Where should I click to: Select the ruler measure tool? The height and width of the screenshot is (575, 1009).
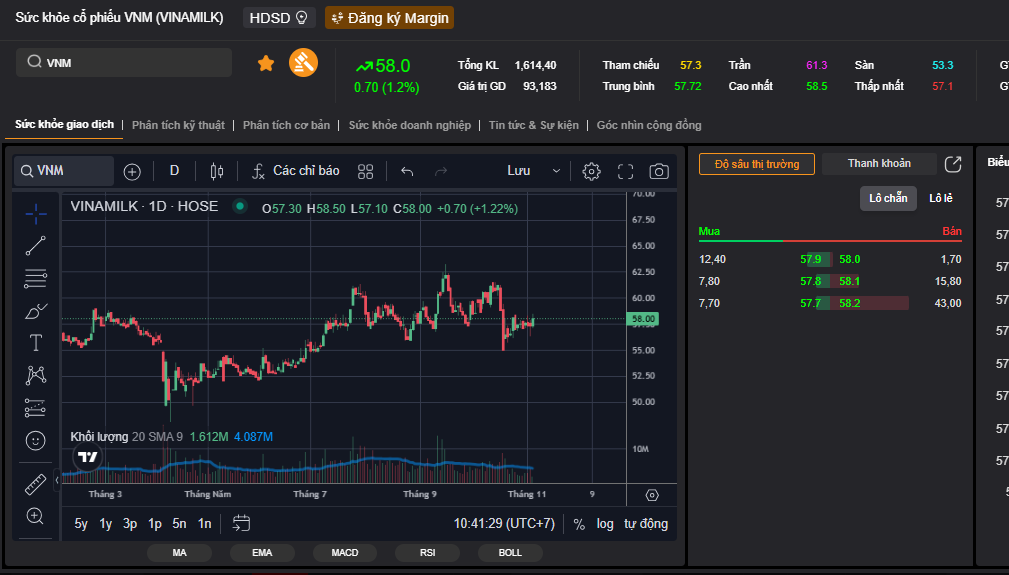click(x=35, y=484)
